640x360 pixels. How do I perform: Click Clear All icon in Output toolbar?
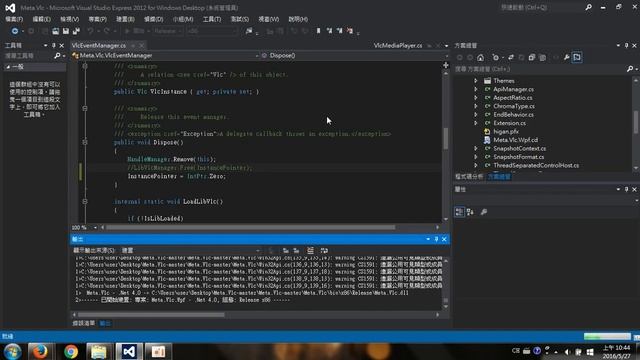coord(310,250)
